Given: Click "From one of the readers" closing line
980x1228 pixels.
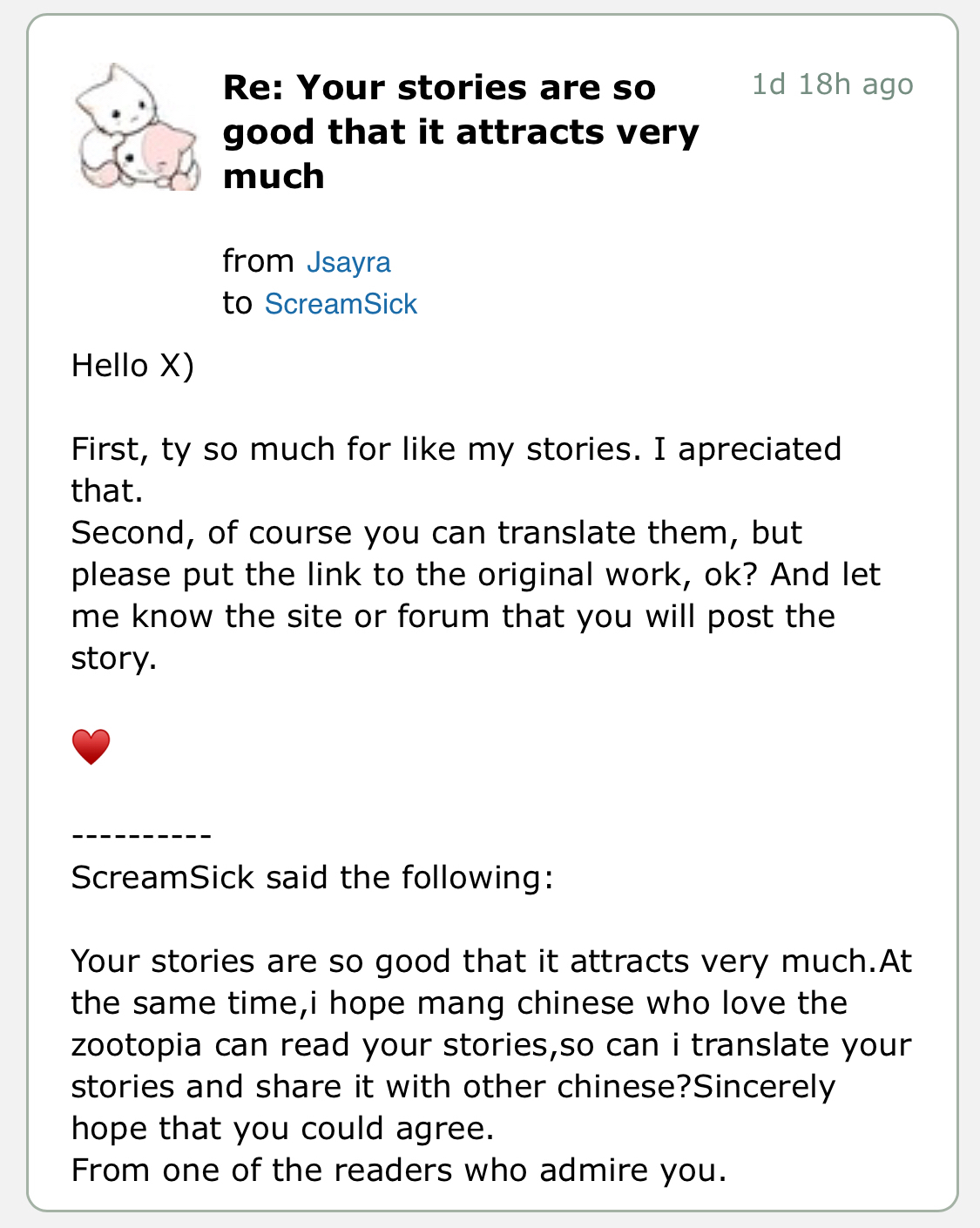Looking at the screenshot, I should point(398,1171).
